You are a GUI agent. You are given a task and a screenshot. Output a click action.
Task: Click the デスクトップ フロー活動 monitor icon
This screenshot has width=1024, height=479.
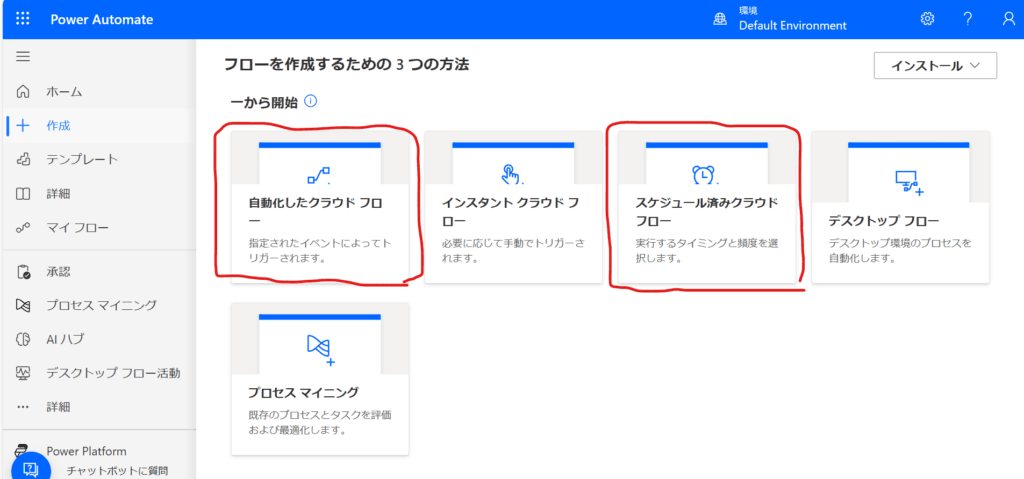[23, 373]
